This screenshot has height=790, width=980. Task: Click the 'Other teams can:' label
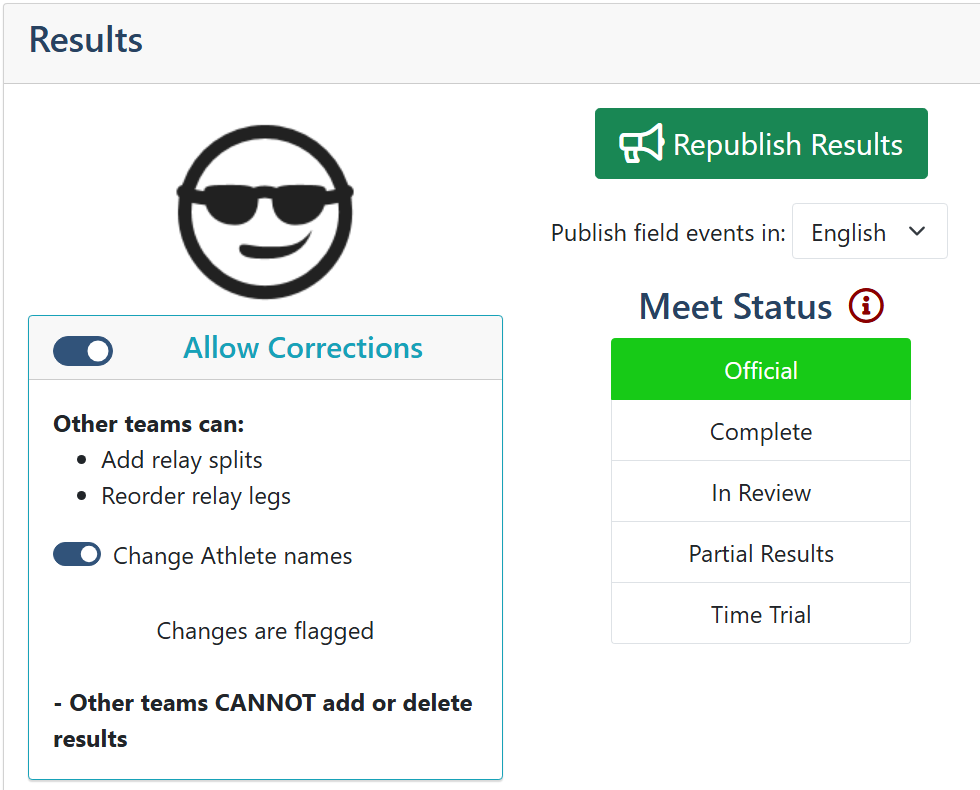coord(149,424)
